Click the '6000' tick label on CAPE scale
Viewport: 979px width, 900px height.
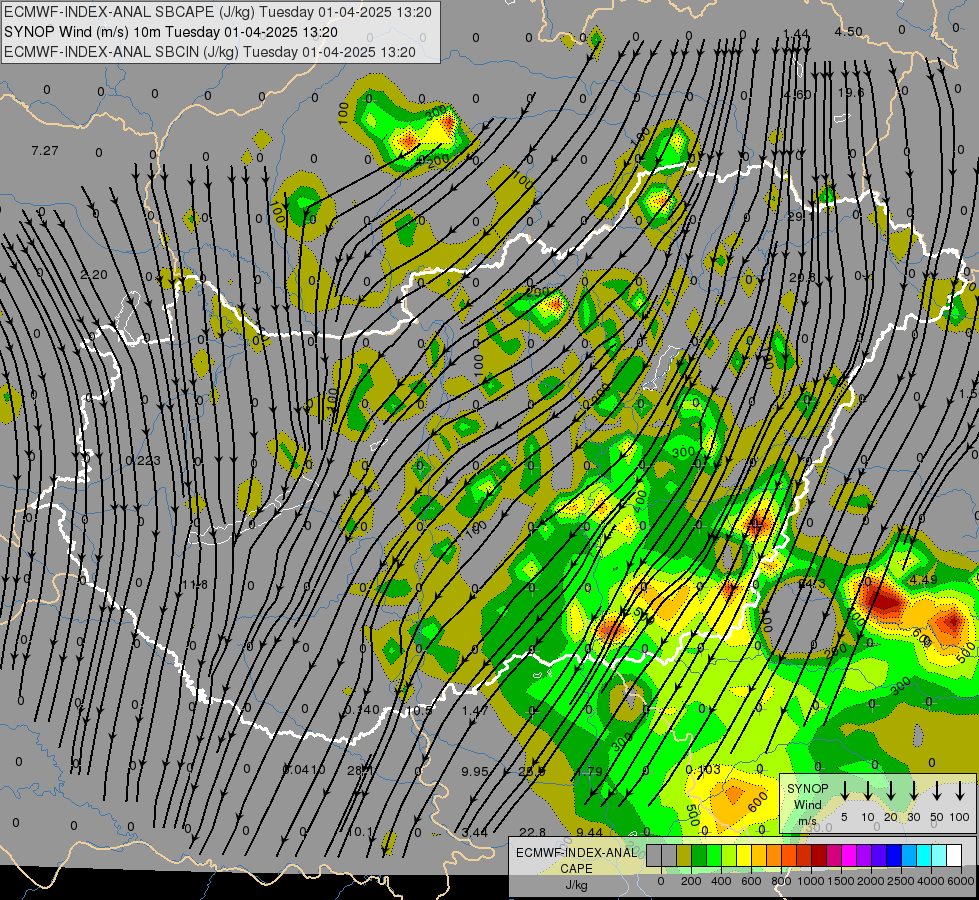[960, 881]
